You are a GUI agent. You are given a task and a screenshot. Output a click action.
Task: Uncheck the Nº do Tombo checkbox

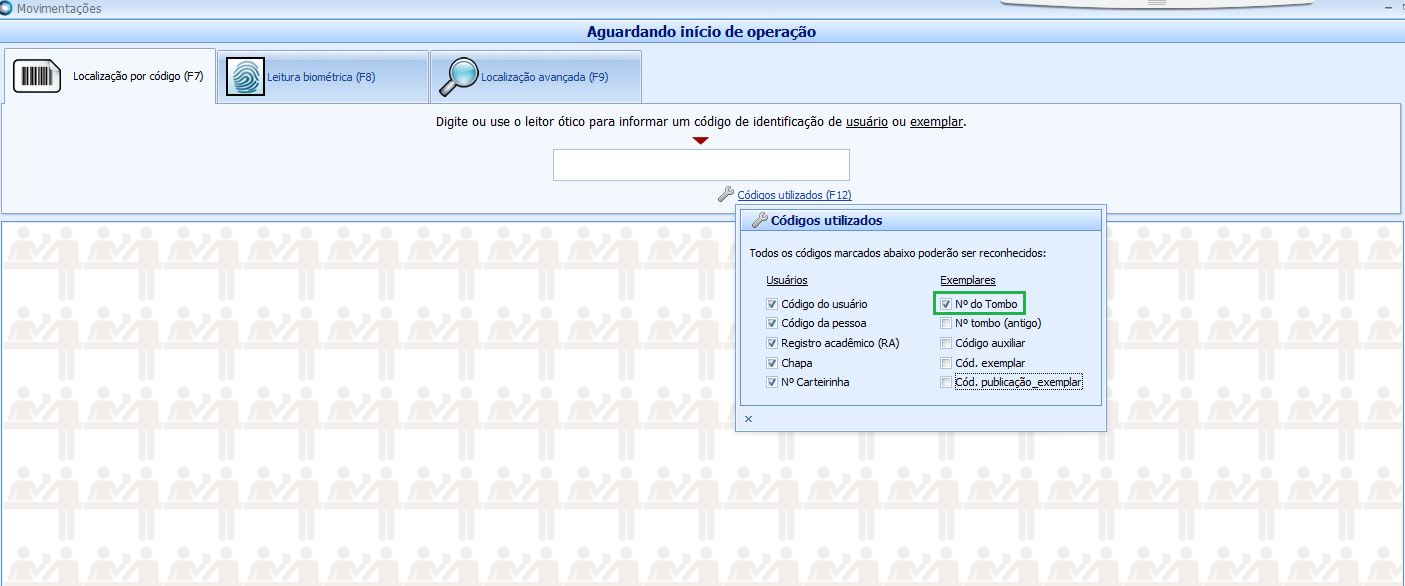point(946,304)
